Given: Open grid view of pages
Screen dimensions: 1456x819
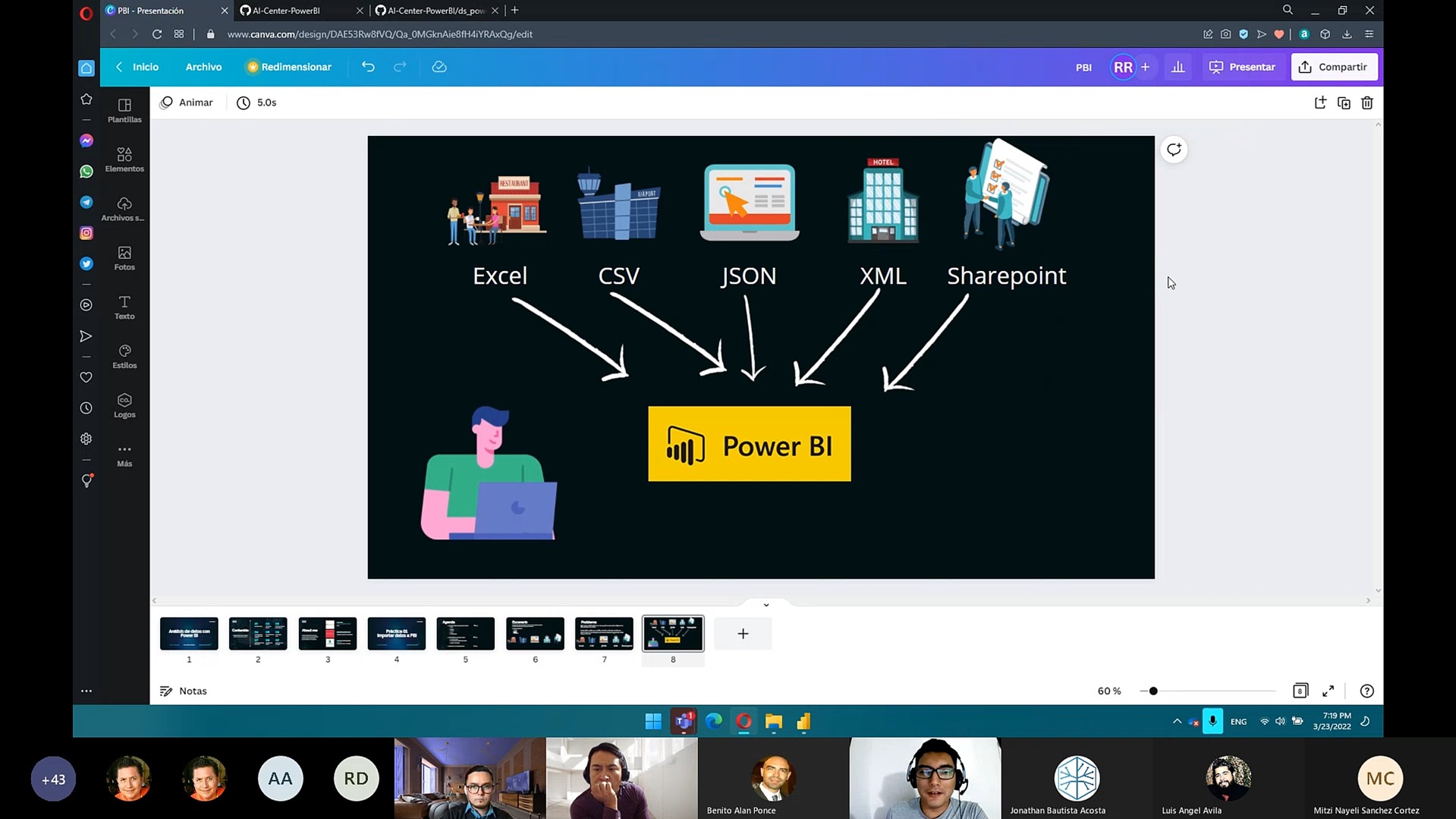Looking at the screenshot, I should pos(1300,691).
